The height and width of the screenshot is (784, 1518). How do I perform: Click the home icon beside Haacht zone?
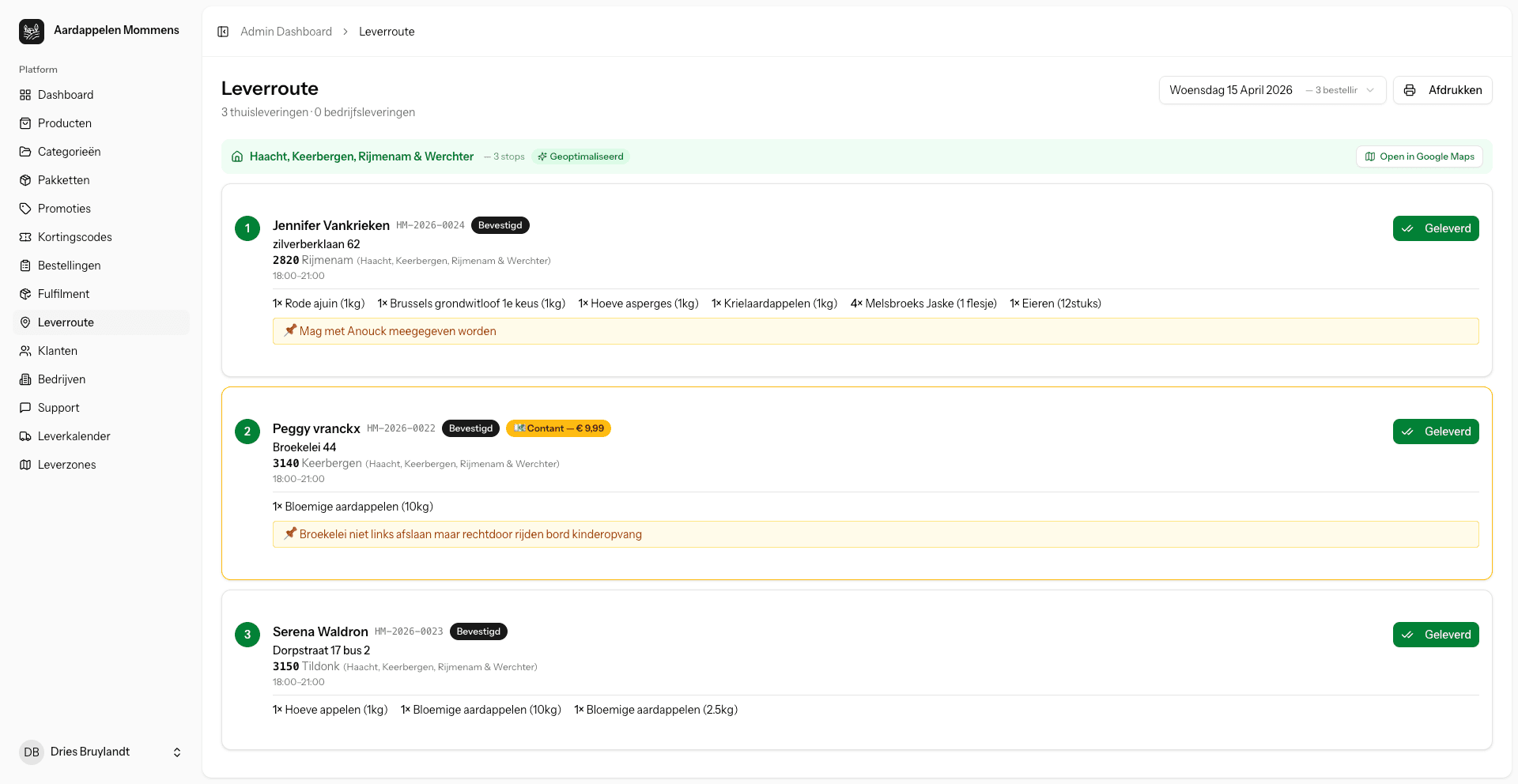237,156
